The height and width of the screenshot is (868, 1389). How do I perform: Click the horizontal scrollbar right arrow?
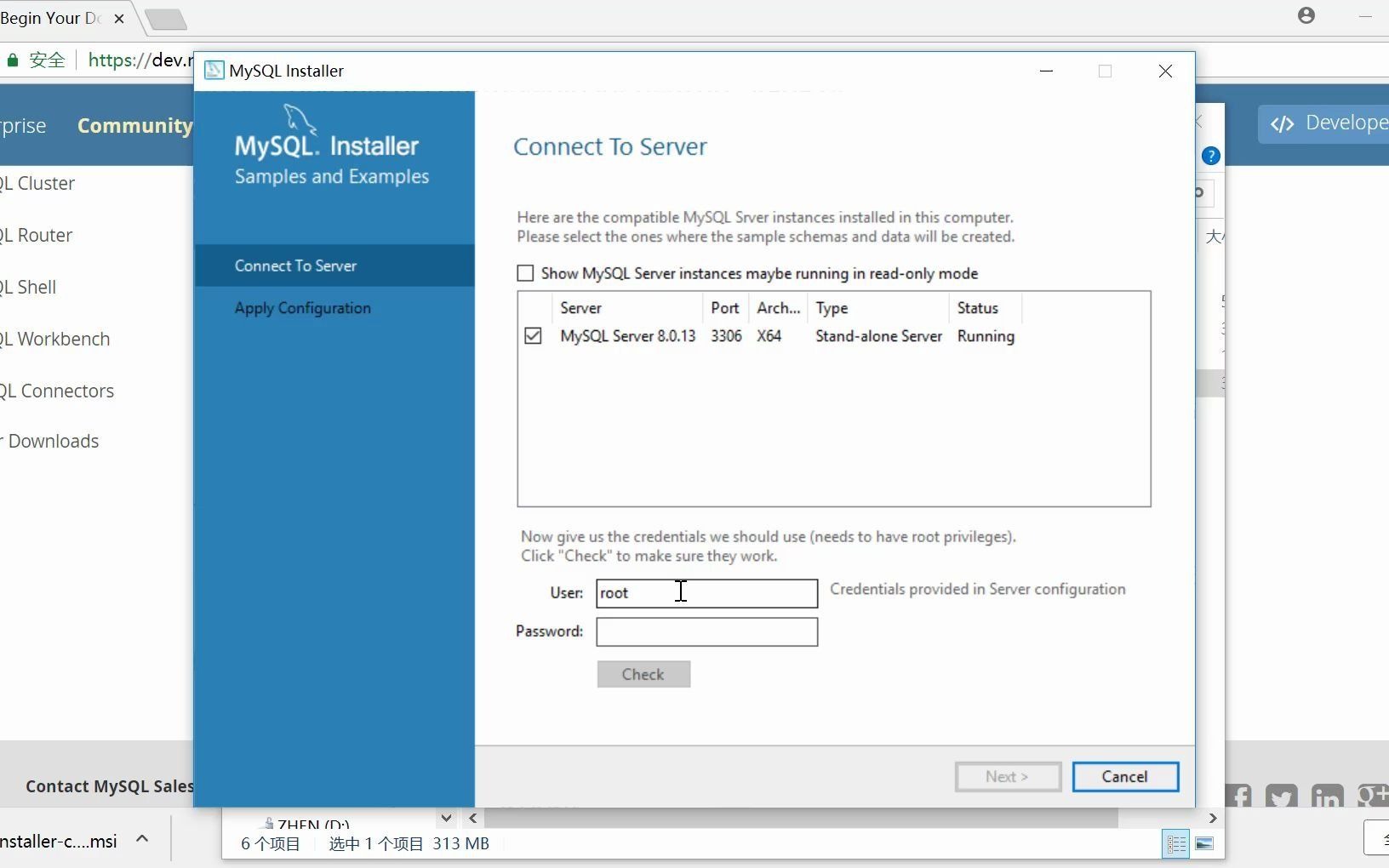point(1213,819)
